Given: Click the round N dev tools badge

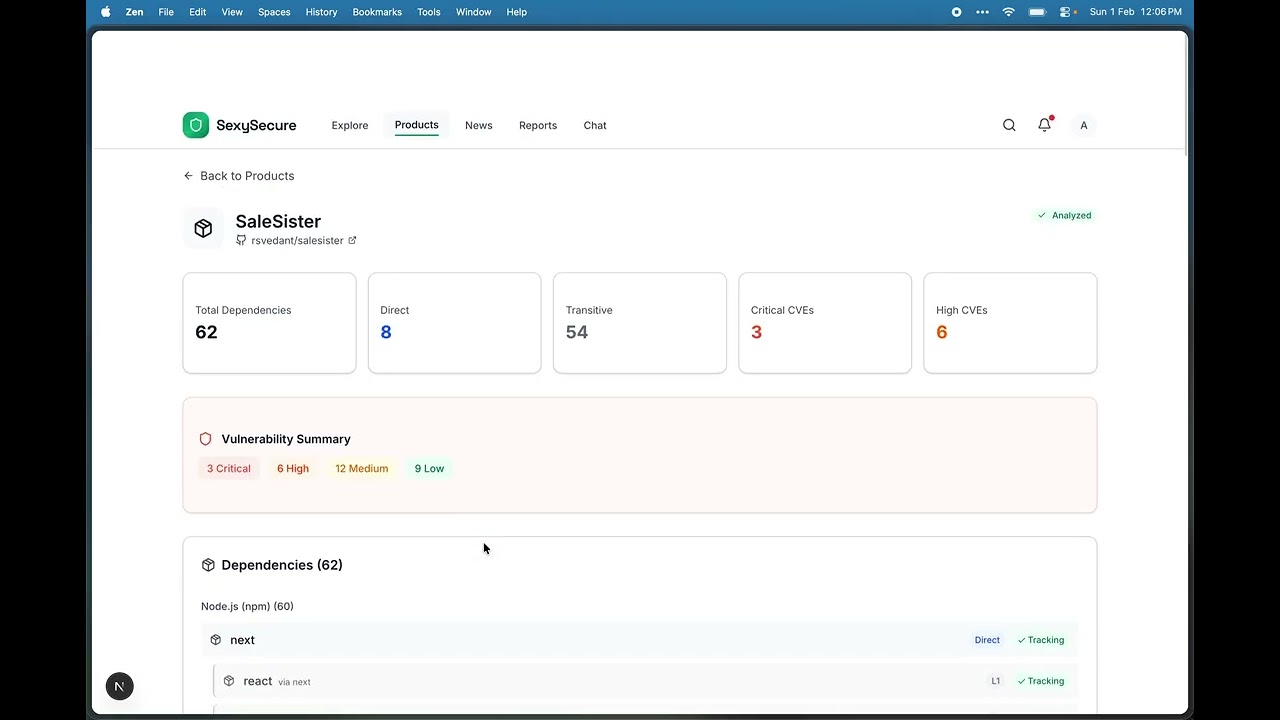Looking at the screenshot, I should pos(119,686).
